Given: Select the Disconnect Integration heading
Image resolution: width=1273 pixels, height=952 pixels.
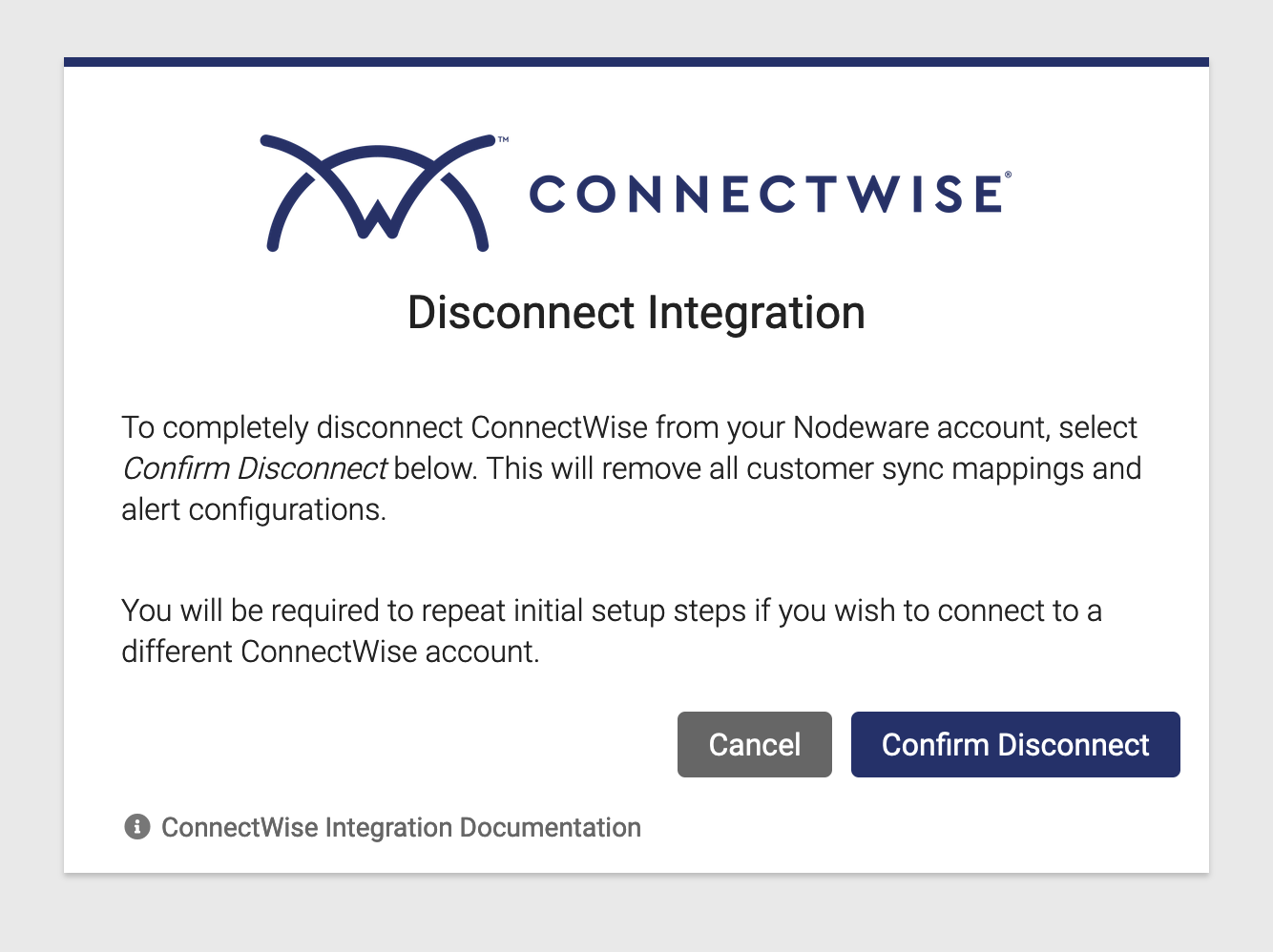Looking at the screenshot, I should point(636,313).
